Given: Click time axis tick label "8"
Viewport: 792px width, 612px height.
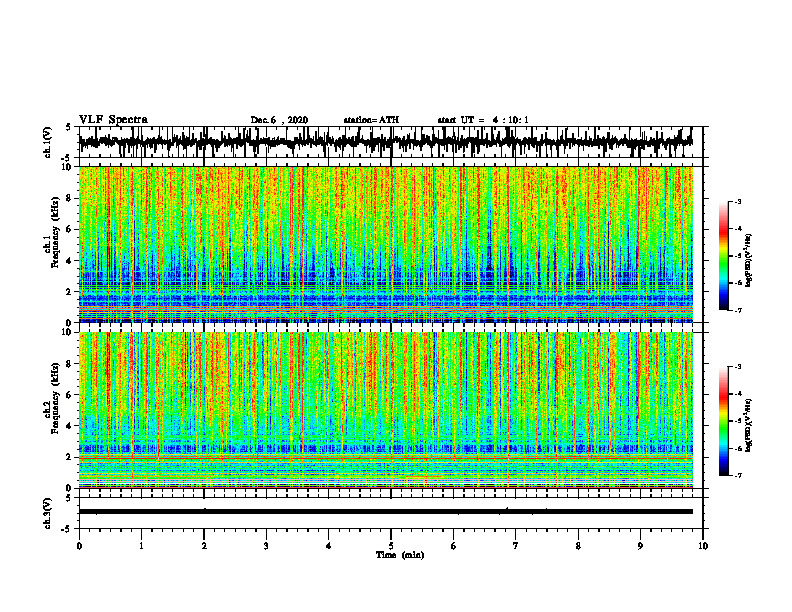Looking at the screenshot, I should (x=578, y=546).
